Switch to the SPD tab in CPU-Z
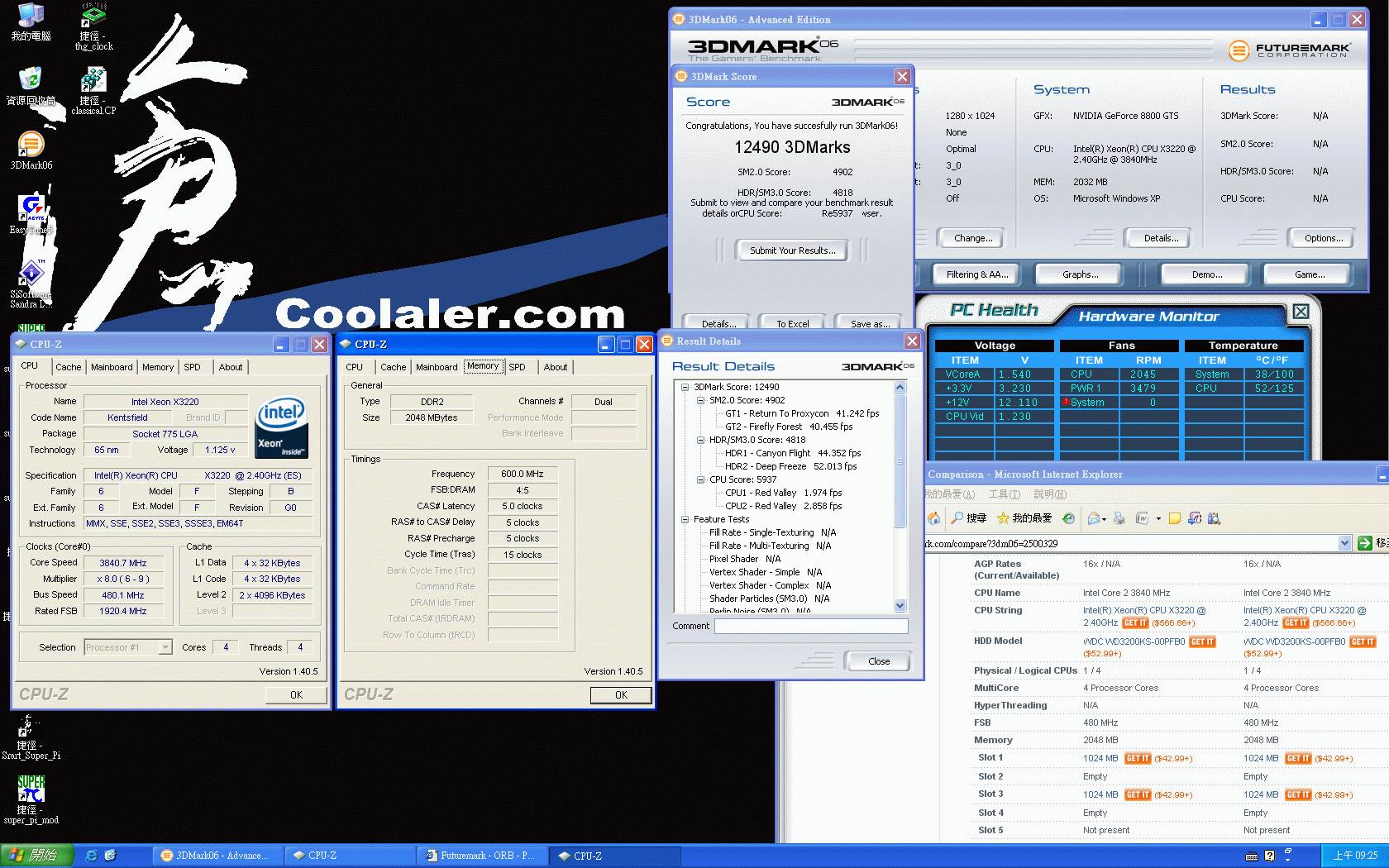 pyautogui.click(x=194, y=367)
